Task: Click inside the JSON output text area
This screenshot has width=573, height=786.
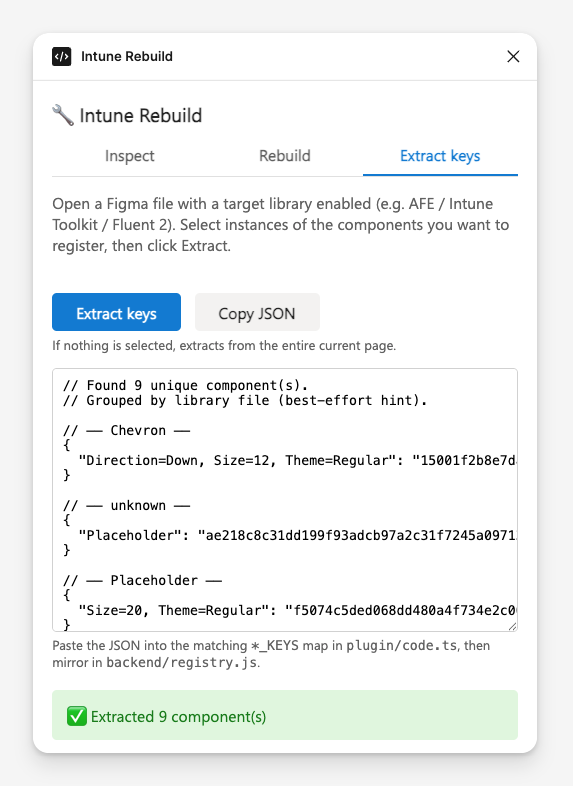Action: tap(285, 500)
